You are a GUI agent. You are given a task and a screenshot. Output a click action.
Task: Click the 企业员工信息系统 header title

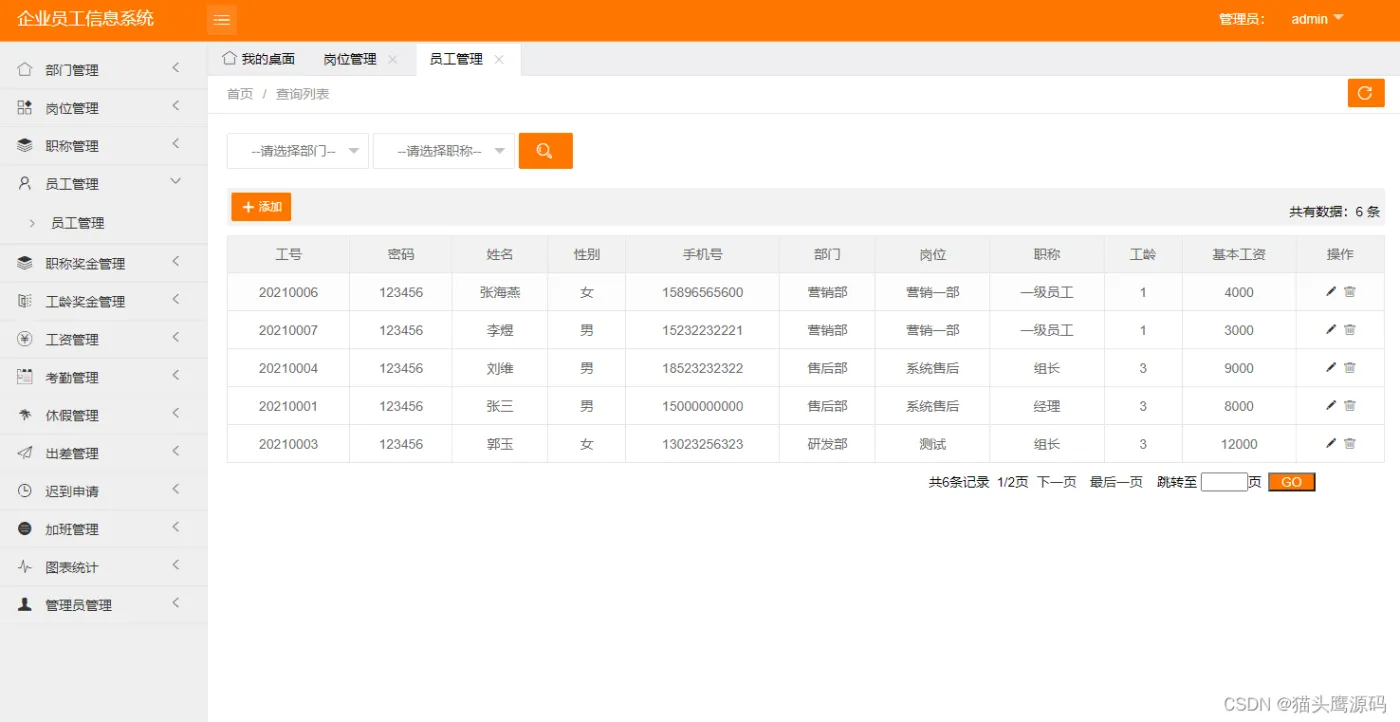pyautogui.click(x=86, y=18)
